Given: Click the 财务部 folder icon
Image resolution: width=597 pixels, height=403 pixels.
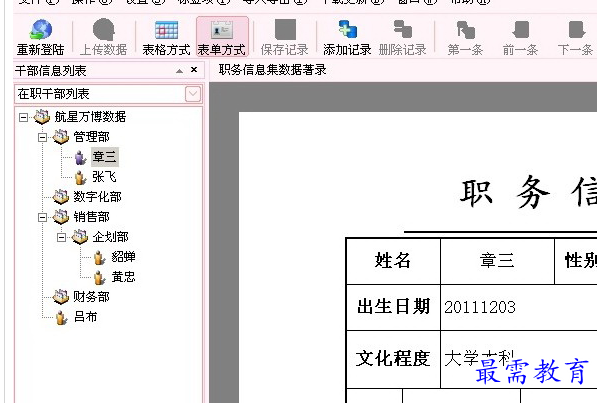Looking at the screenshot, I should [61, 297].
